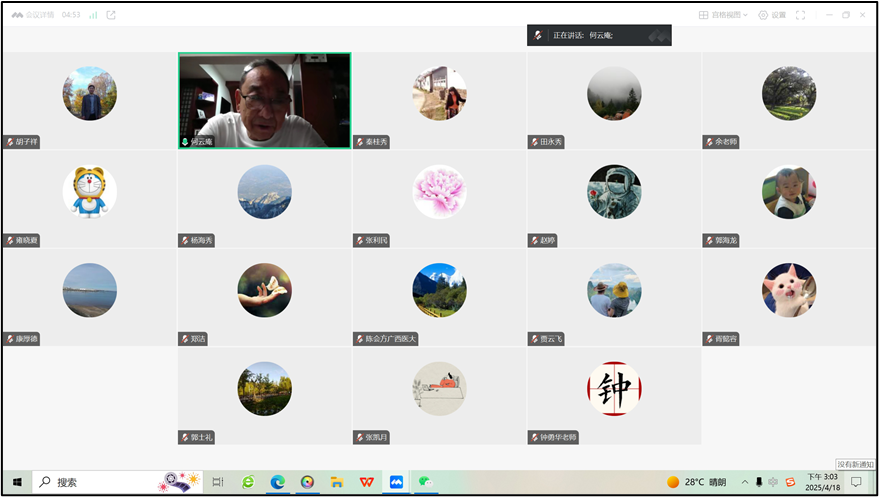Expand the hidden system tray icons arrow
Screen dimensions: 879x497
click(x=743, y=482)
